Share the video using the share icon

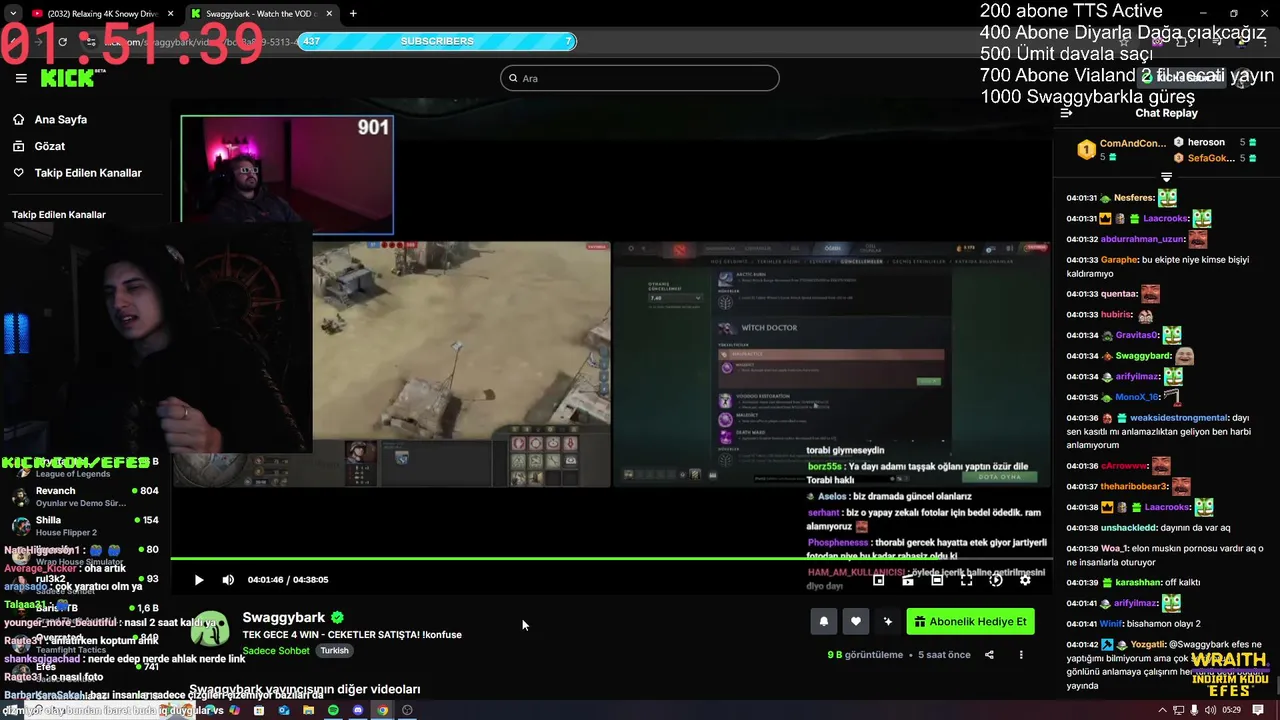[x=989, y=655]
